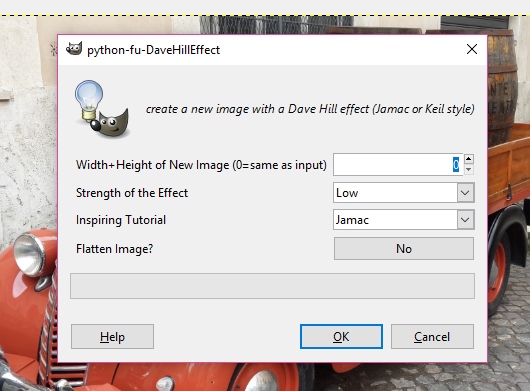530x391 pixels.
Task: Click the 'Width+Height of New Image' label
Action: click(x=201, y=165)
